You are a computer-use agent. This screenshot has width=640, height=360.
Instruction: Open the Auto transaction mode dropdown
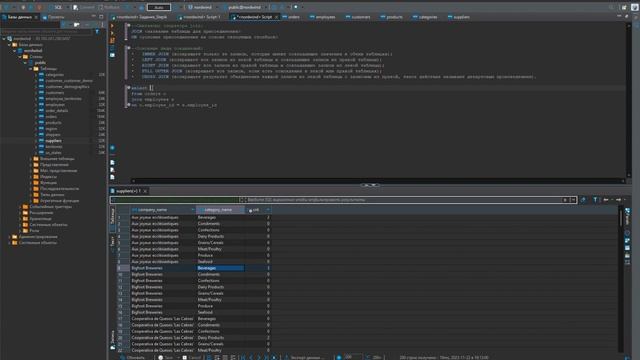tap(159, 7)
